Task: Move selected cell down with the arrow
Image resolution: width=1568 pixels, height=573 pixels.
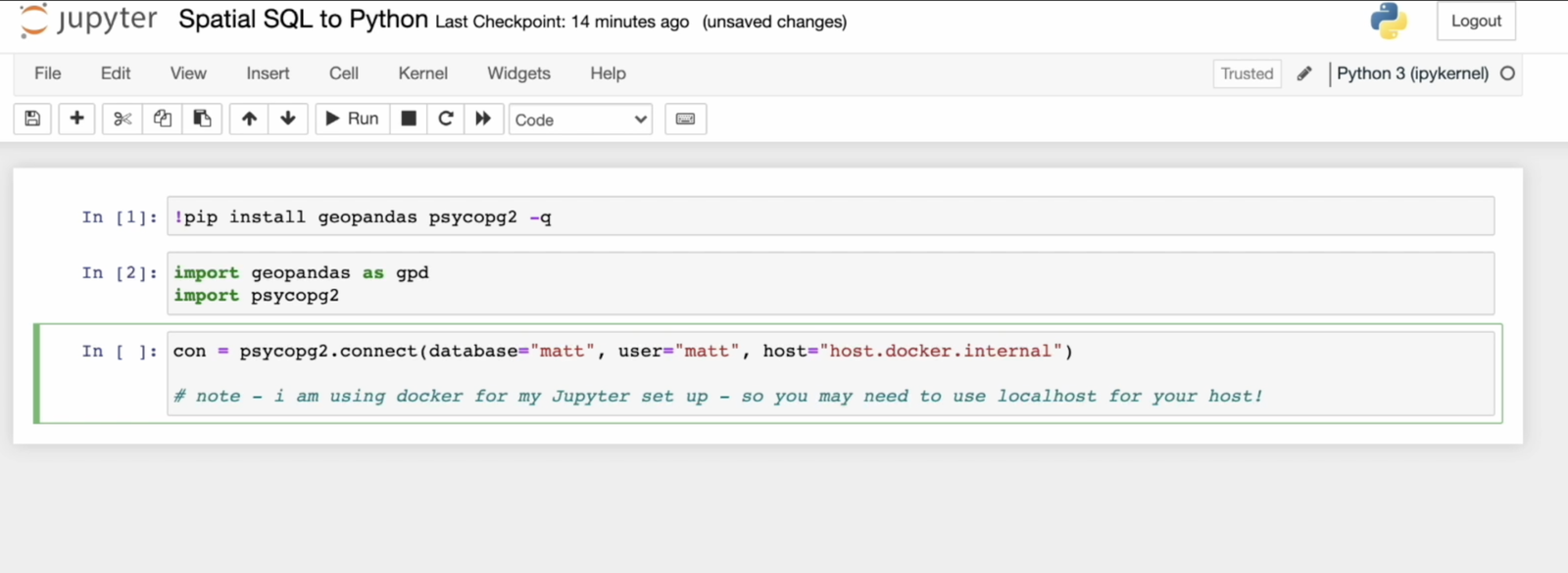Action: tap(288, 119)
